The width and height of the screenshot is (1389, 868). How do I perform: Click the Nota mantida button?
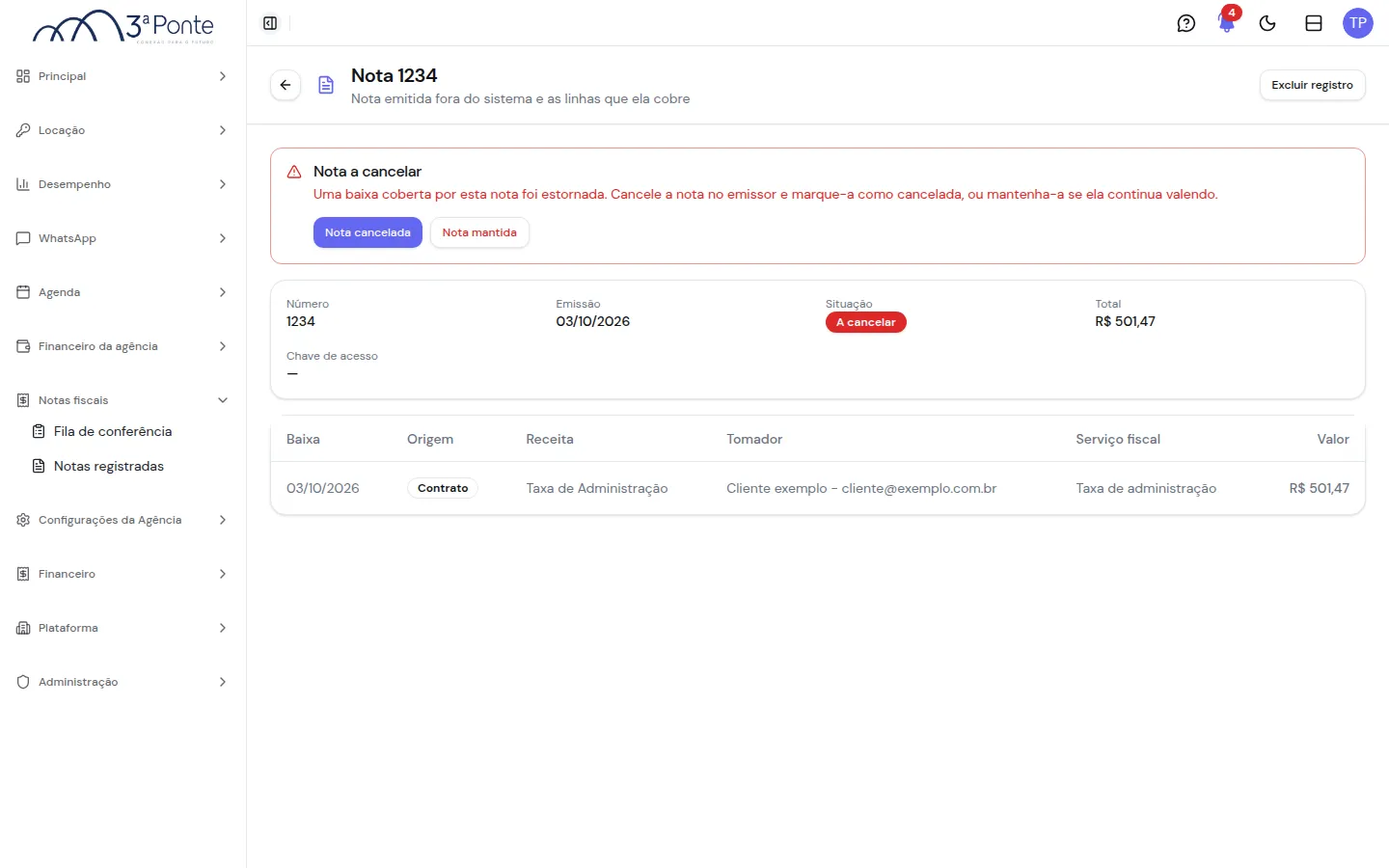479,232
